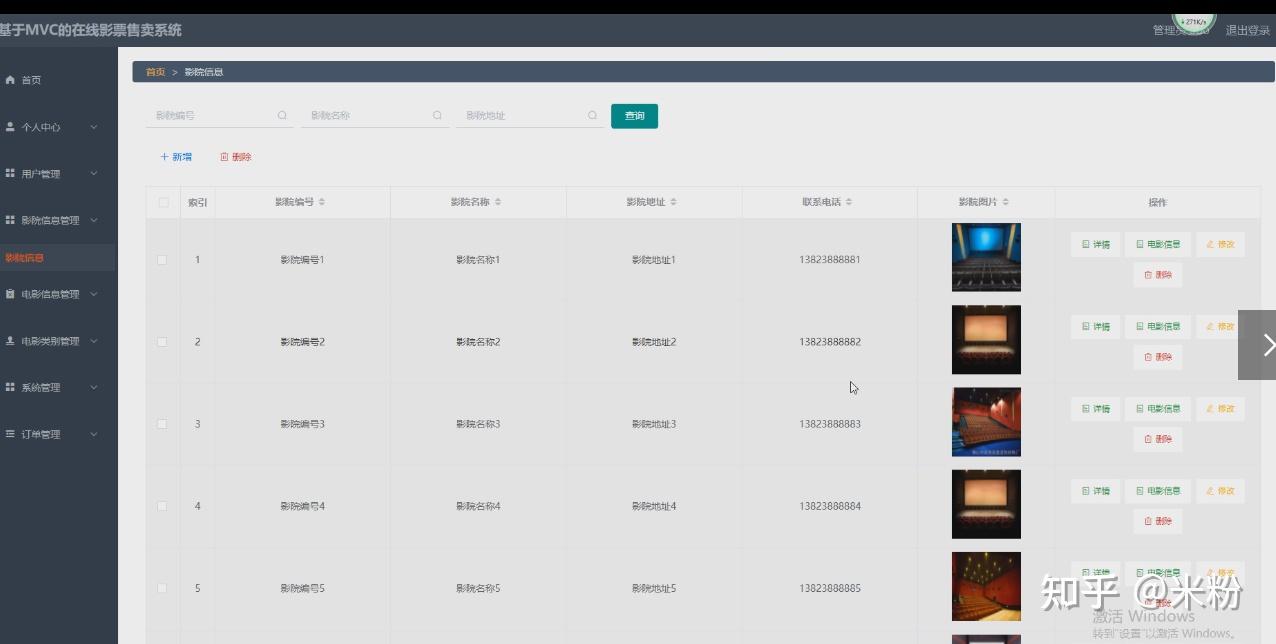Check the row for 影院编号5
Screen dimensions: 1276x644
[x=162, y=588]
